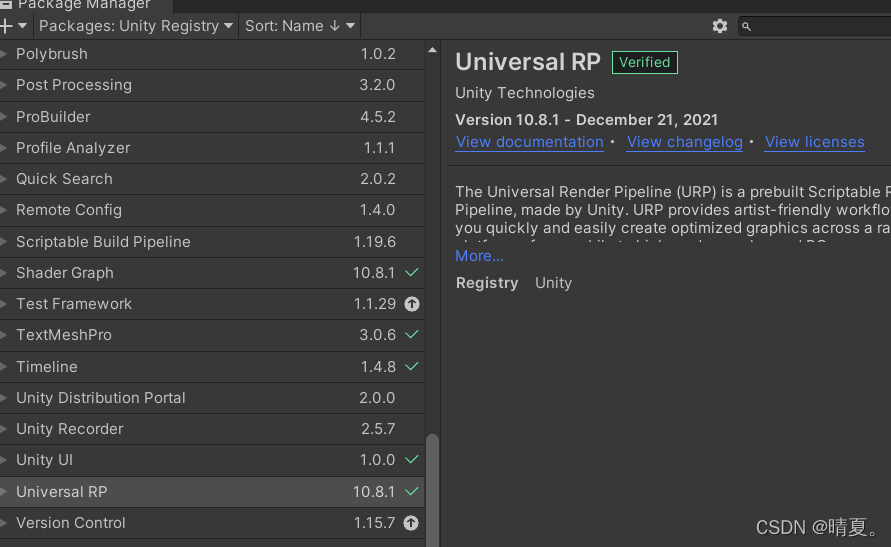The height and width of the screenshot is (547, 891).
Task: Open the Package Manager settings gear
Action: (719, 26)
